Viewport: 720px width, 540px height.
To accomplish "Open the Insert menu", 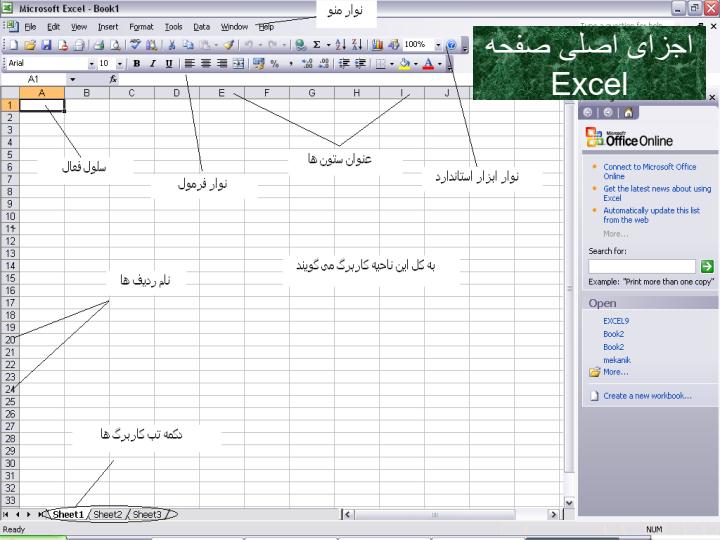I will pyautogui.click(x=108, y=27).
